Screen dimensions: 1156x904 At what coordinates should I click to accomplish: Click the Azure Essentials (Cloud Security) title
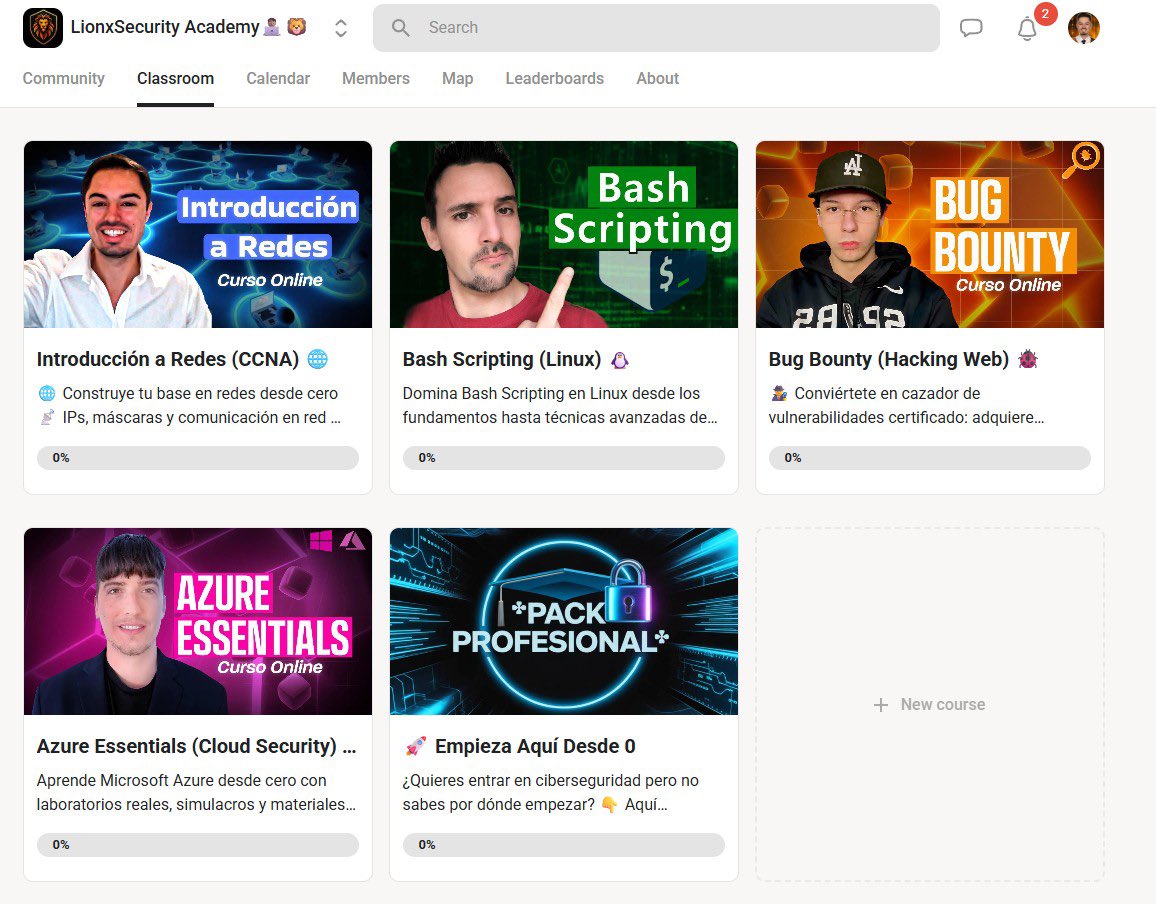(196, 746)
